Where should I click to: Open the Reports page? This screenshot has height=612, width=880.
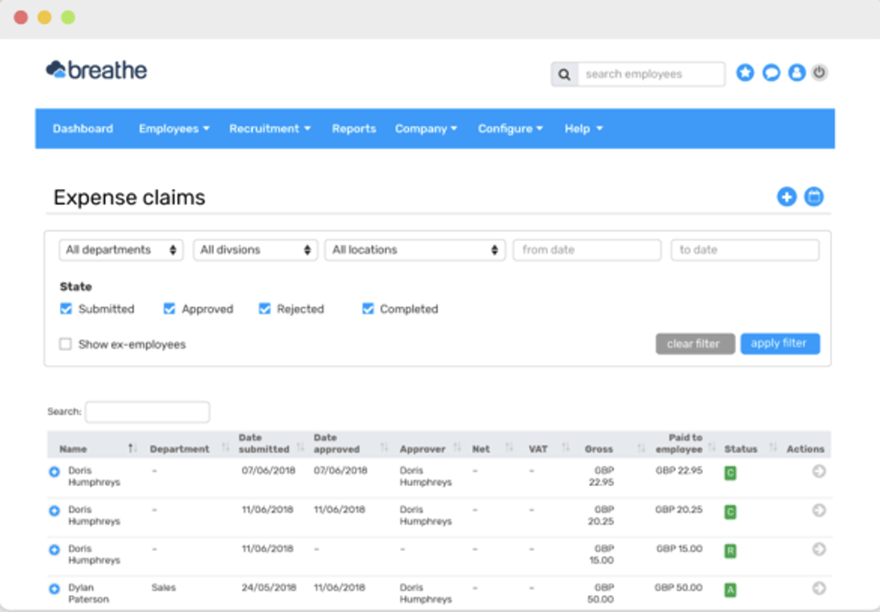[x=354, y=129]
